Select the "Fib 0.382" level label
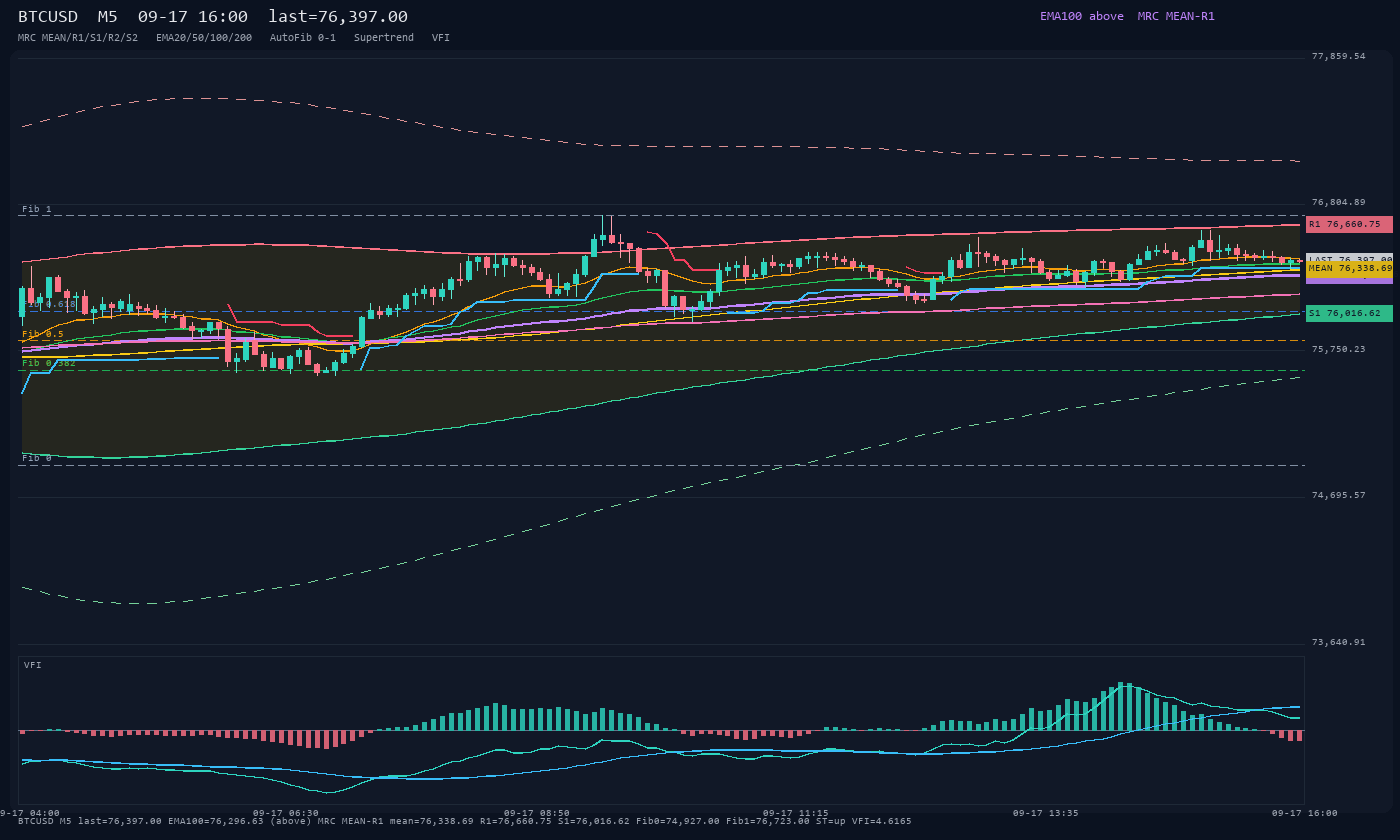The height and width of the screenshot is (840, 1400). [x=49, y=363]
